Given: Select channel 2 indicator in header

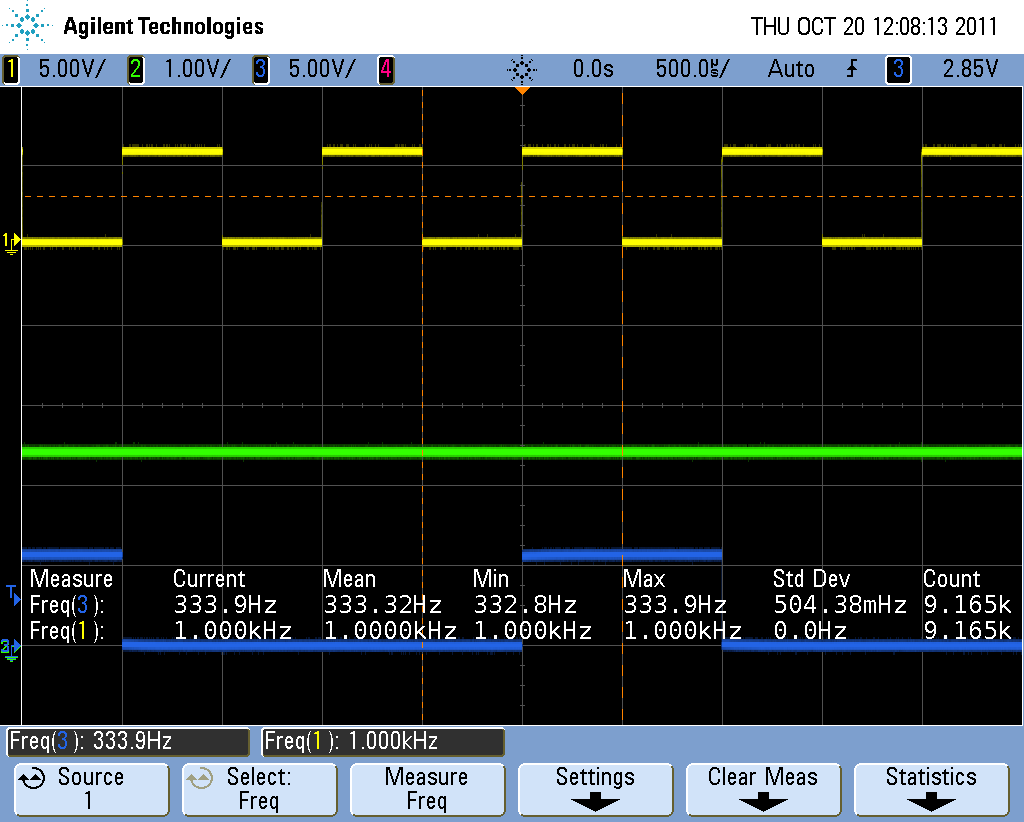Looking at the screenshot, I should click(135, 69).
